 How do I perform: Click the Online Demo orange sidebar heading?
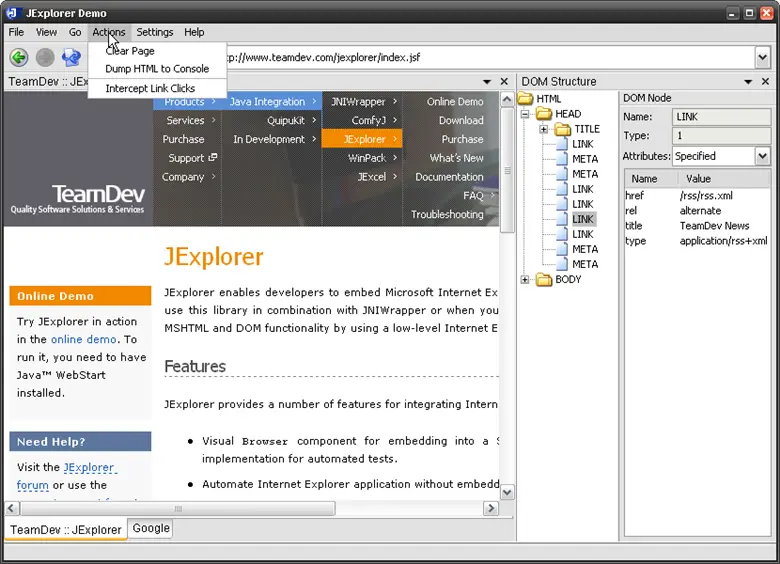[80, 296]
